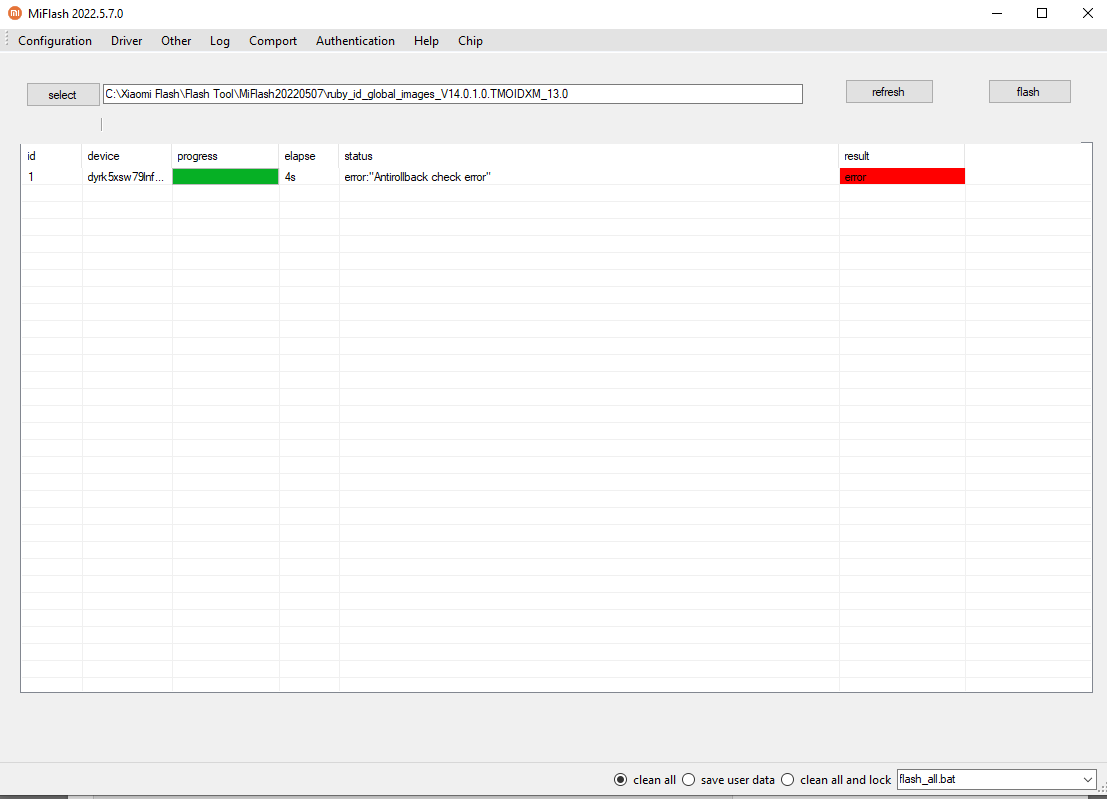Open the Log menu
1107x799 pixels.
pyautogui.click(x=220, y=41)
